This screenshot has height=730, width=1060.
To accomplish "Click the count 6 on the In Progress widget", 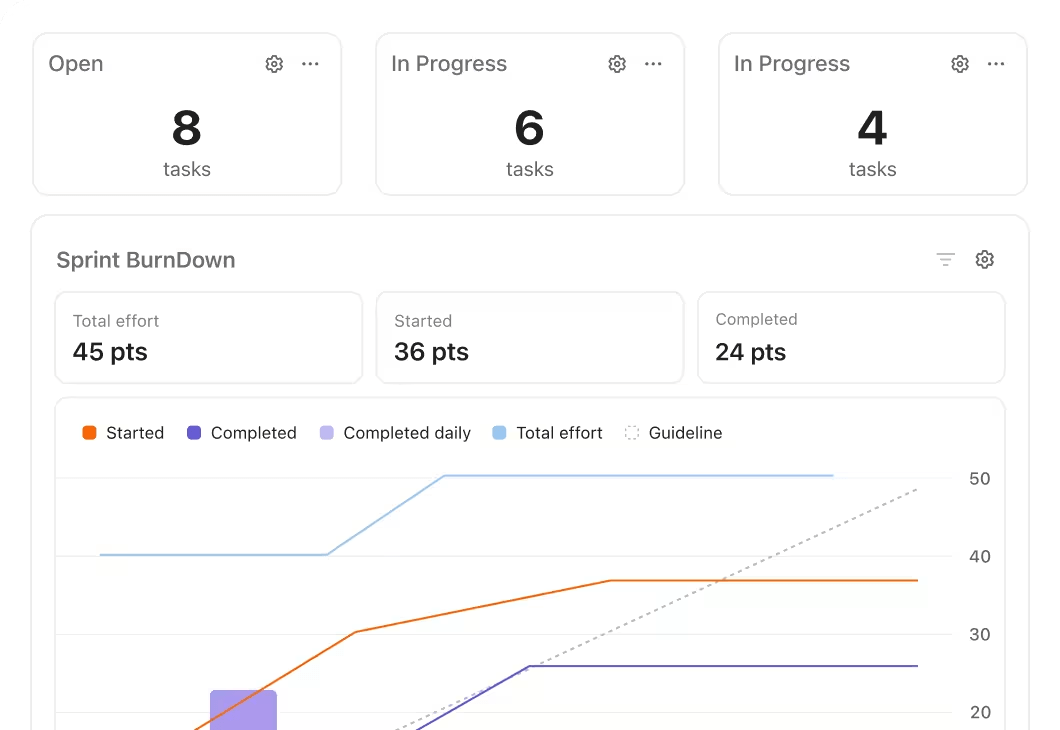I will coord(530,128).
